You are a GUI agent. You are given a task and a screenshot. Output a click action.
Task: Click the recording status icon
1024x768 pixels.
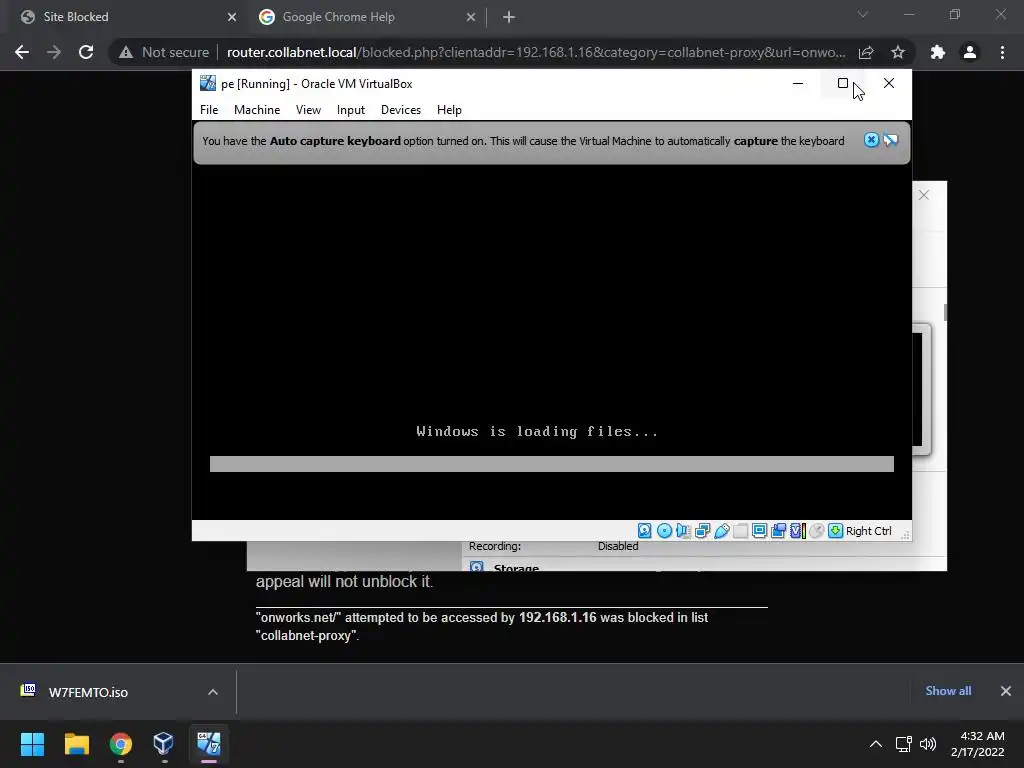[x=778, y=531]
